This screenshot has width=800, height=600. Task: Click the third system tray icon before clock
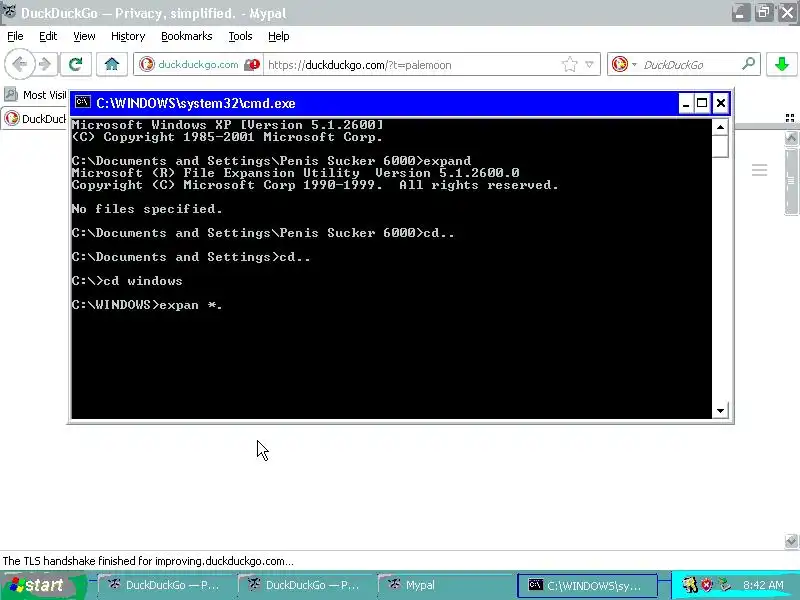724,585
